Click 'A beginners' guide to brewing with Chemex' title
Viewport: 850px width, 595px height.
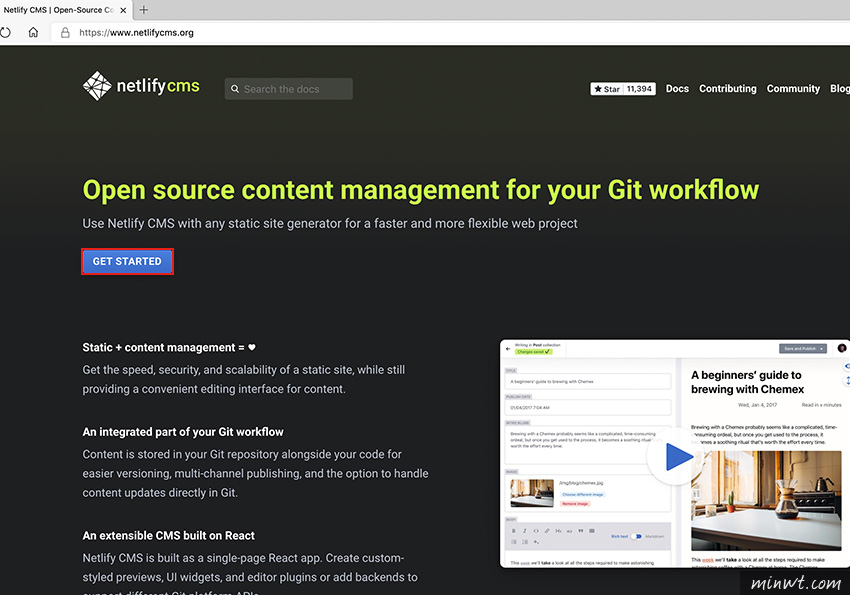pyautogui.click(x=748, y=382)
